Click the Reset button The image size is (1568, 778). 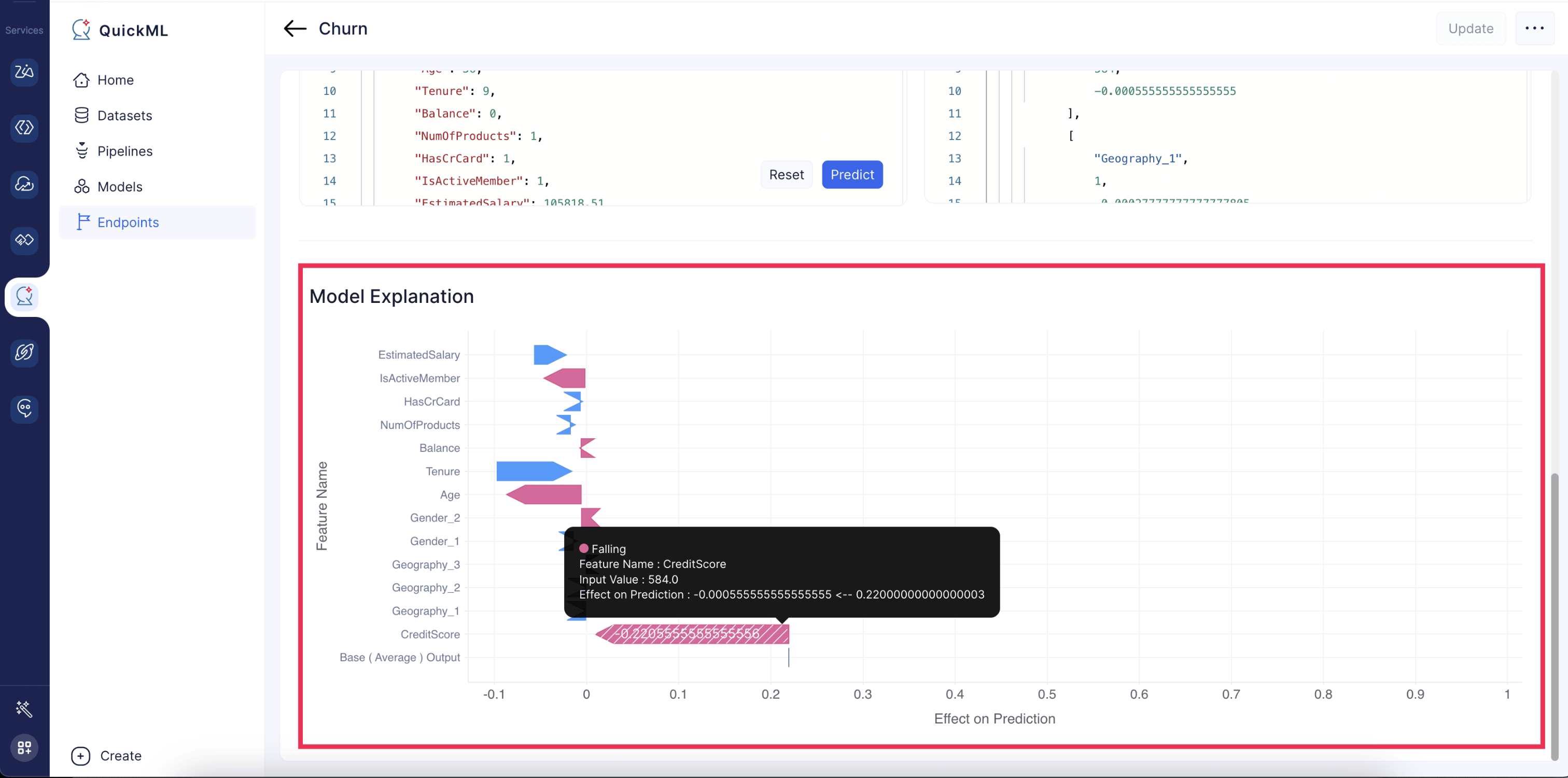point(787,174)
